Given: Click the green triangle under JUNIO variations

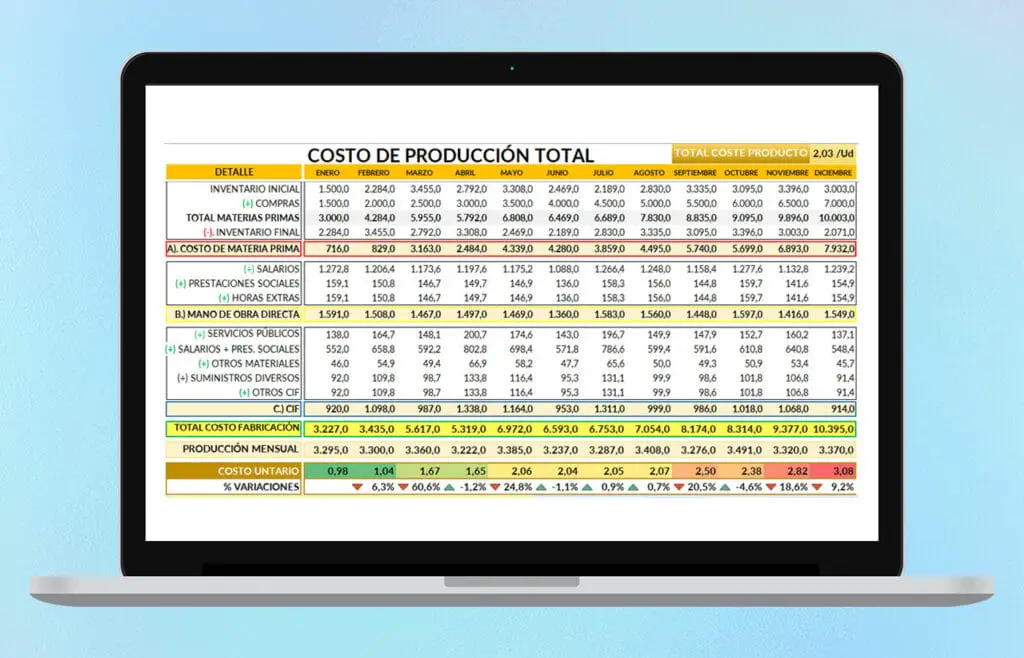Looking at the screenshot, I should (540, 488).
